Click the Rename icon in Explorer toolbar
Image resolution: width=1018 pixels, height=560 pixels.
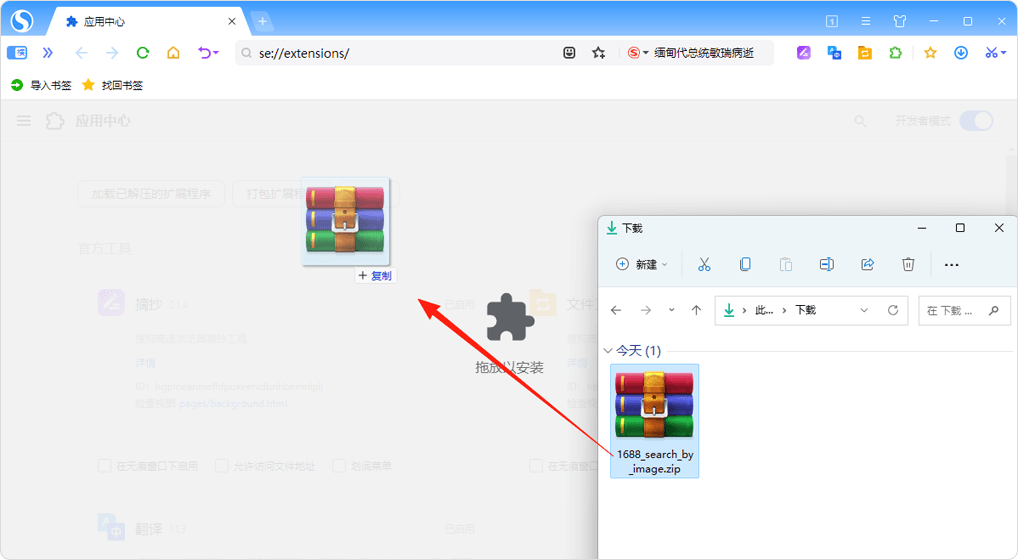[x=826, y=264]
